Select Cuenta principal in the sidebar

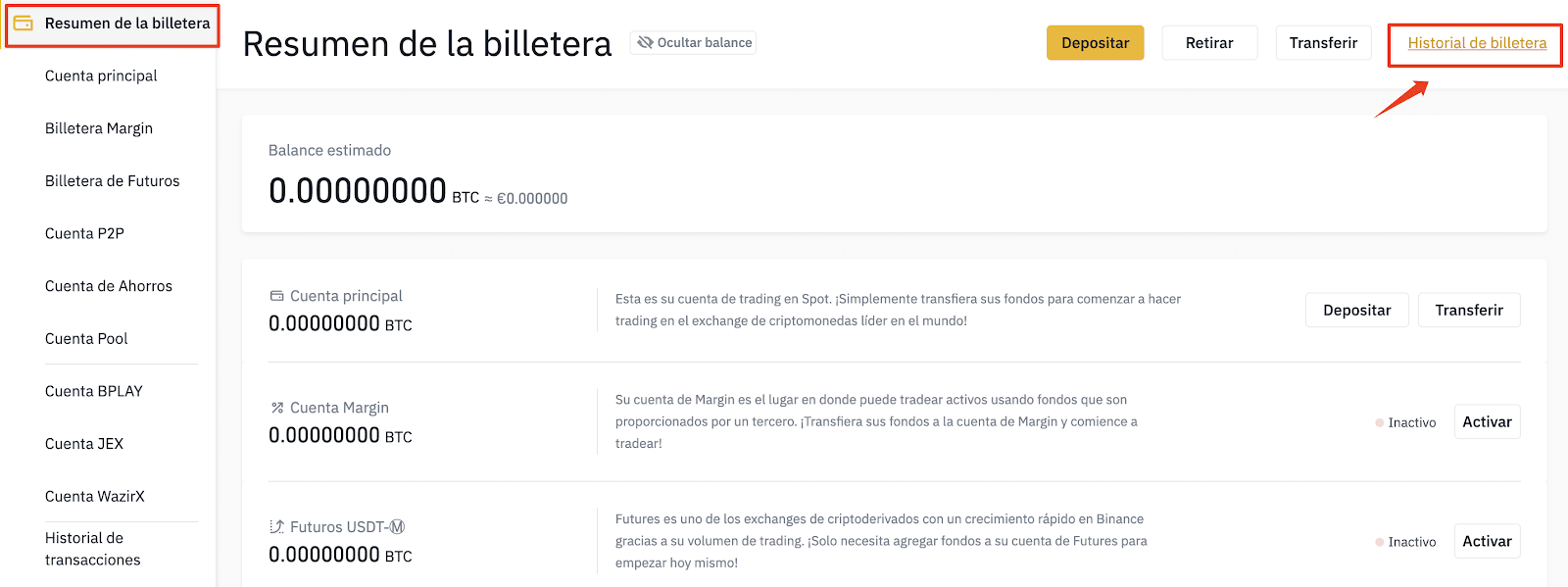pyautogui.click(x=101, y=75)
